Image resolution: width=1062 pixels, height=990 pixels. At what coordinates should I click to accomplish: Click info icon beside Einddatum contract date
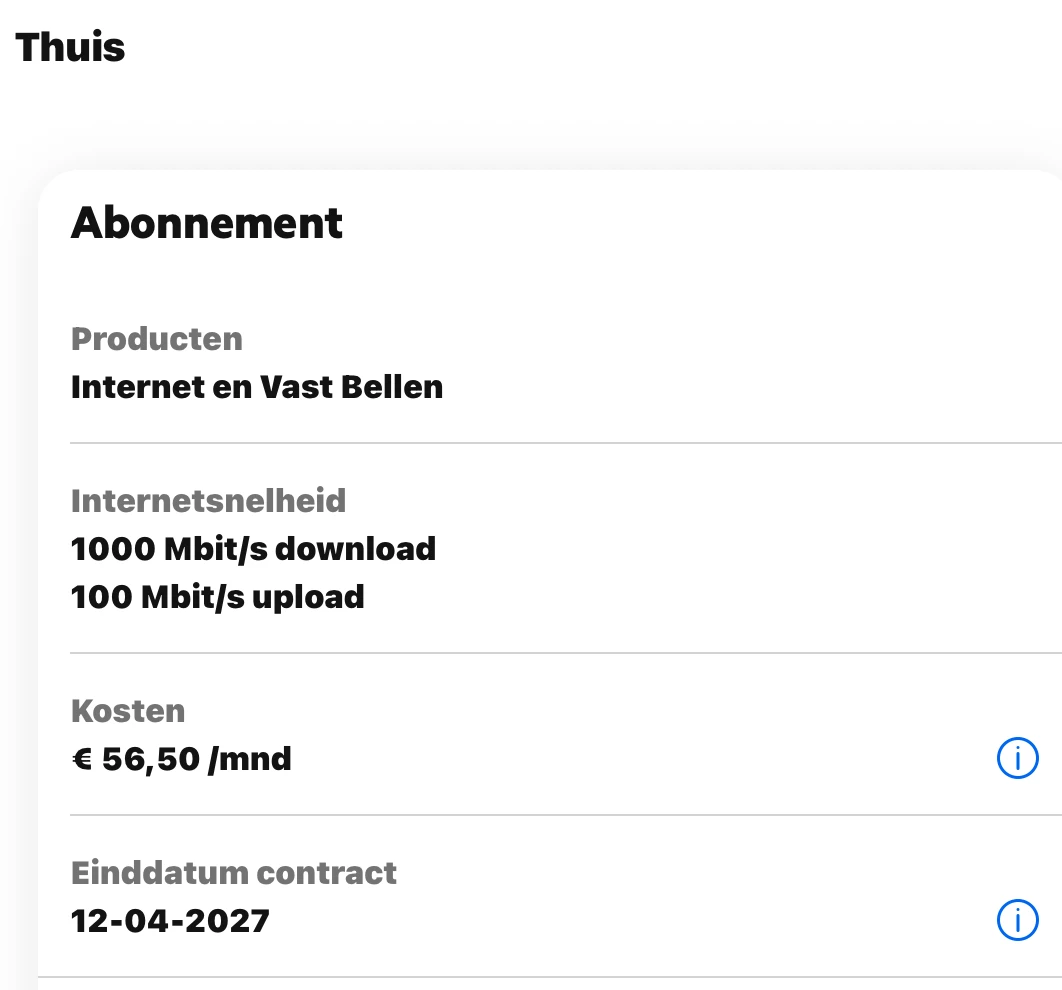[1018, 920]
